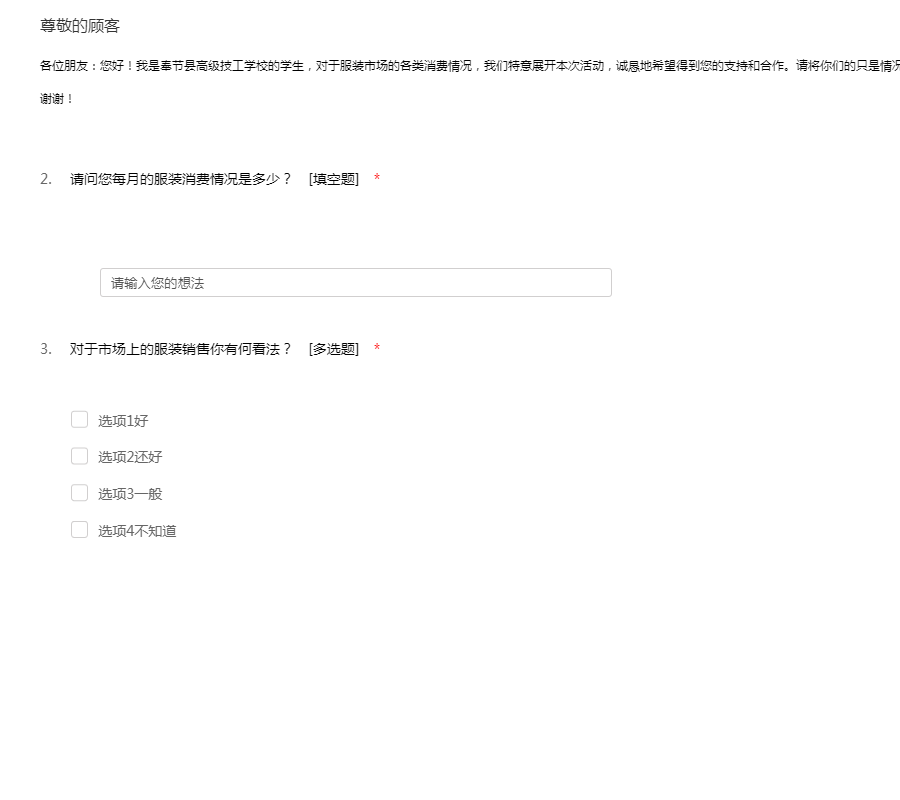Image resolution: width=900 pixels, height=800 pixels.
Task: Click the question 2 title about monthly clothing spending
Action: tap(180, 179)
